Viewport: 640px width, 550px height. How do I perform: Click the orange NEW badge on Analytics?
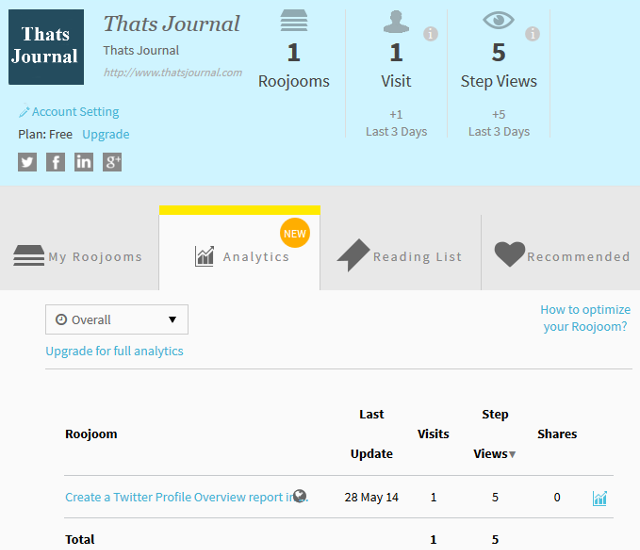295,233
